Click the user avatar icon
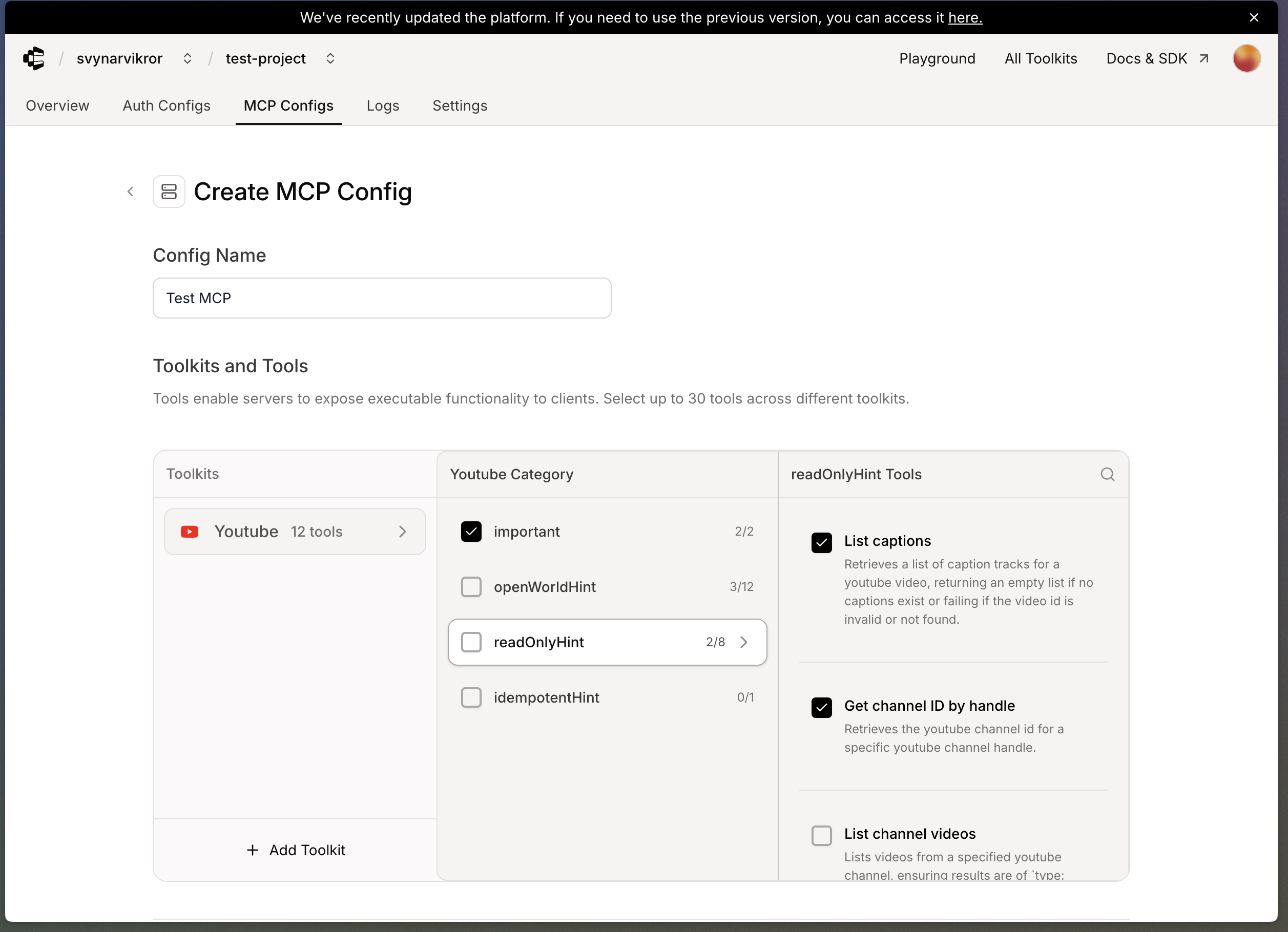Image resolution: width=1288 pixels, height=932 pixels. [x=1246, y=58]
